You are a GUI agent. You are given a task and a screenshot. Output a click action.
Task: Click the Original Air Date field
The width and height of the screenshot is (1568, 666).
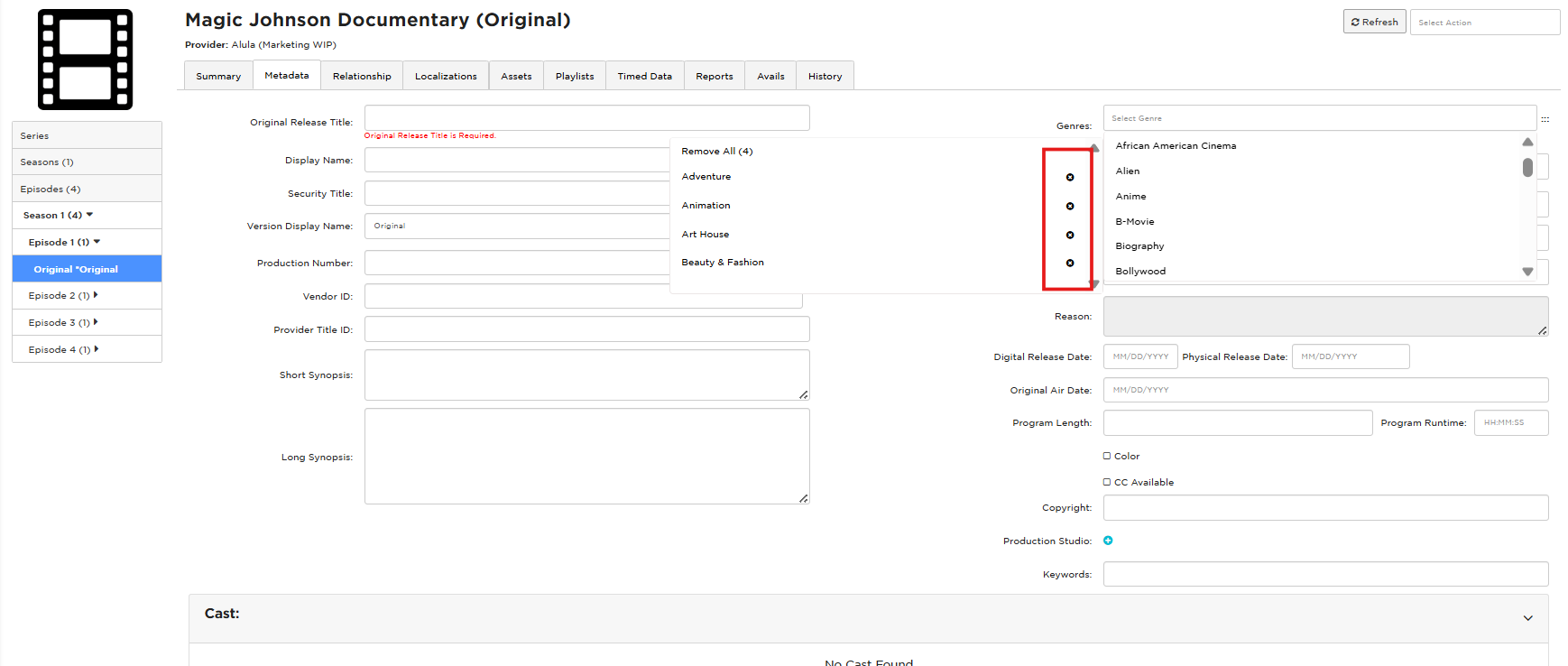[x=1326, y=390]
